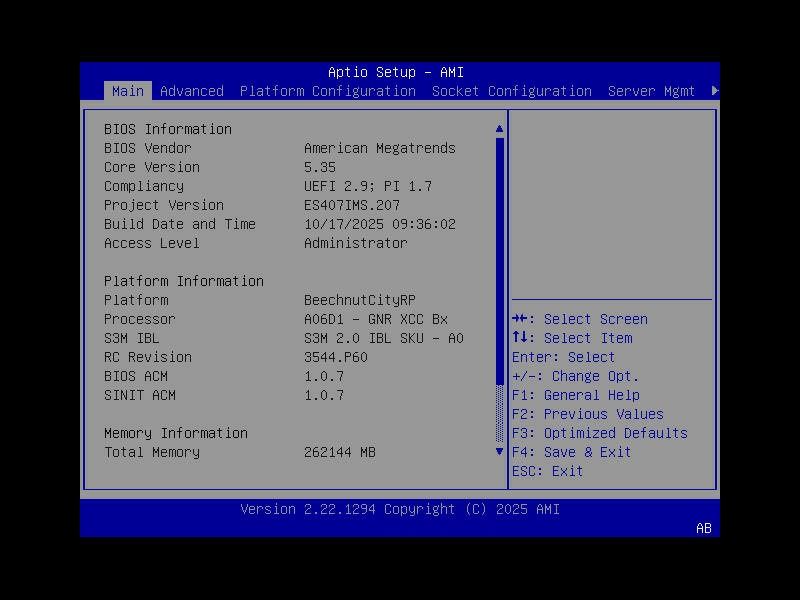Click the Select Item up-down arrows hint

pyautogui.click(x=523, y=338)
